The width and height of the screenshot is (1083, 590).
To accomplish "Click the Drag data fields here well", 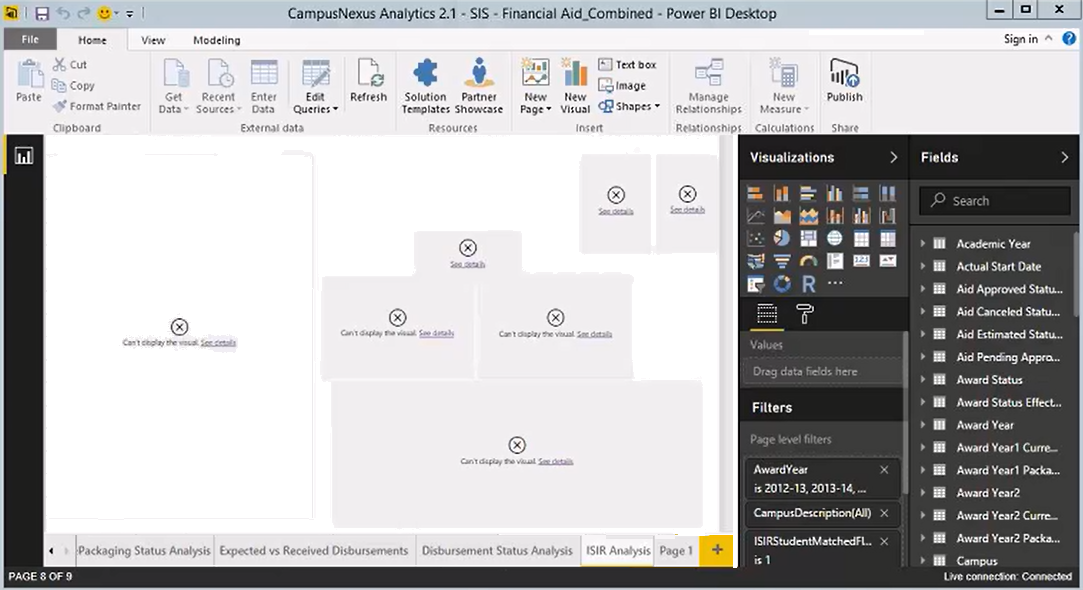I will pyautogui.click(x=823, y=372).
